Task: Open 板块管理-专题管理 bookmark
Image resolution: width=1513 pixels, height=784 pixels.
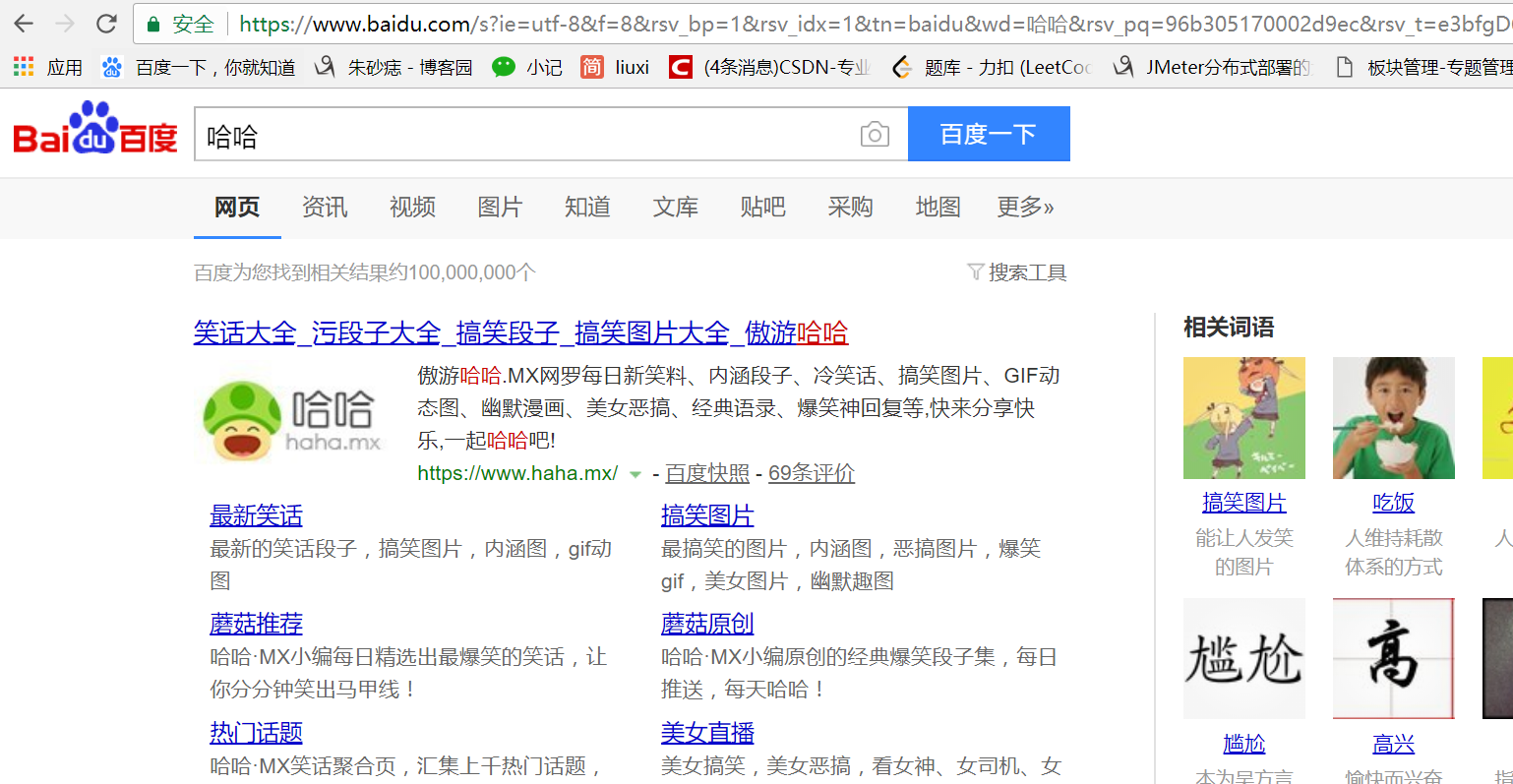Action: 1423,67
